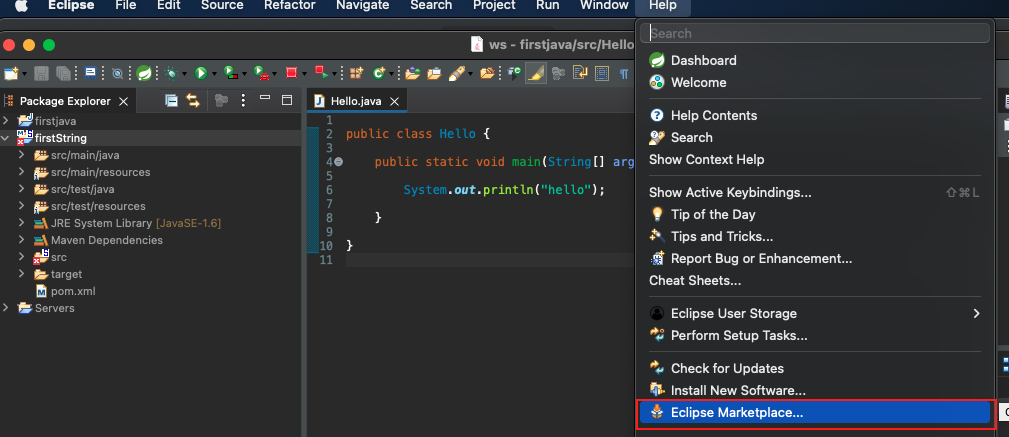This screenshot has width=1009, height=437.
Task: Toggle Mark Occurrences highlighter icon
Action: (x=535, y=73)
